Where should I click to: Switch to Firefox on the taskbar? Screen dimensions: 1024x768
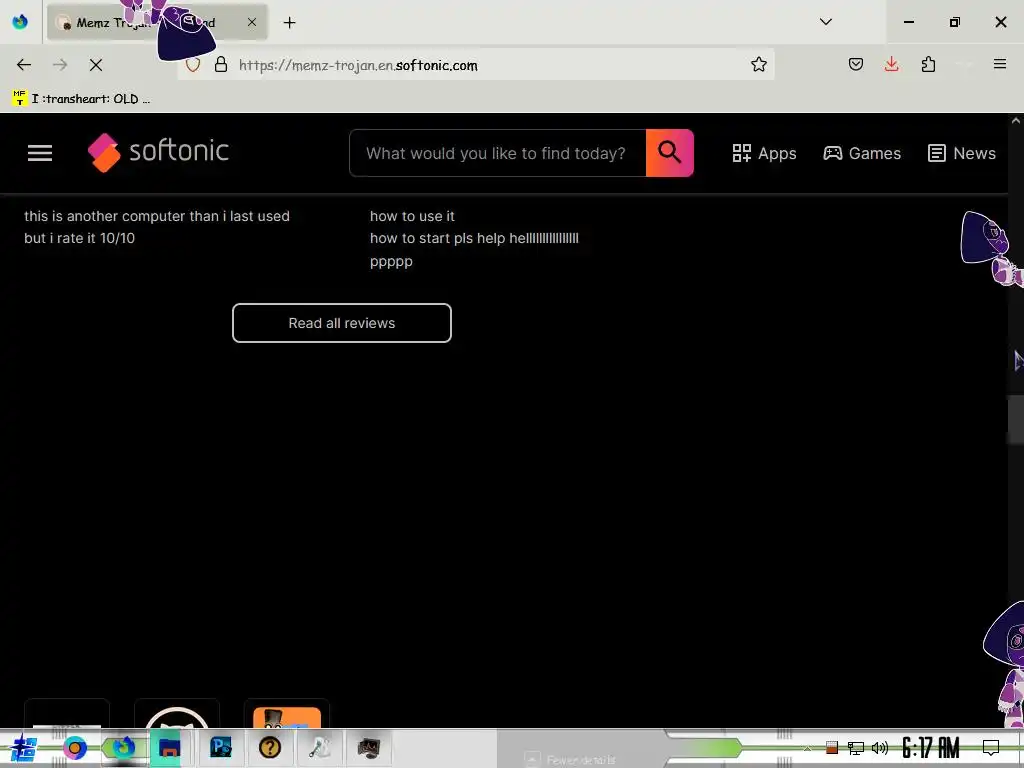[123, 747]
